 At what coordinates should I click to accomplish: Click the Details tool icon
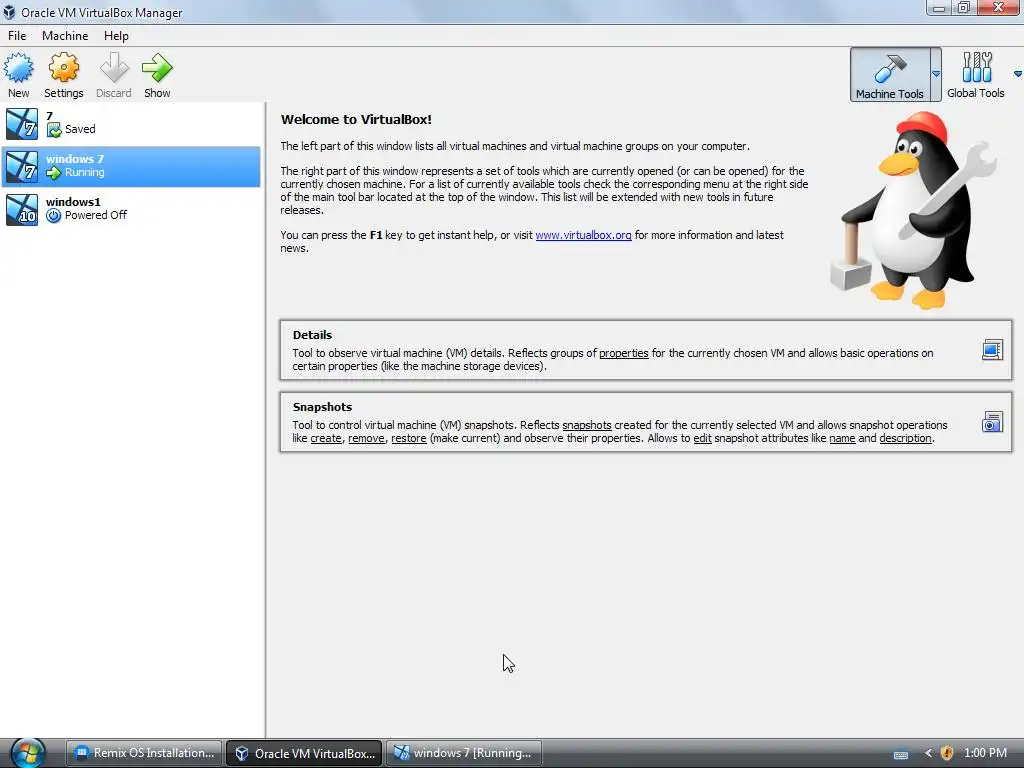tap(992, 350)
